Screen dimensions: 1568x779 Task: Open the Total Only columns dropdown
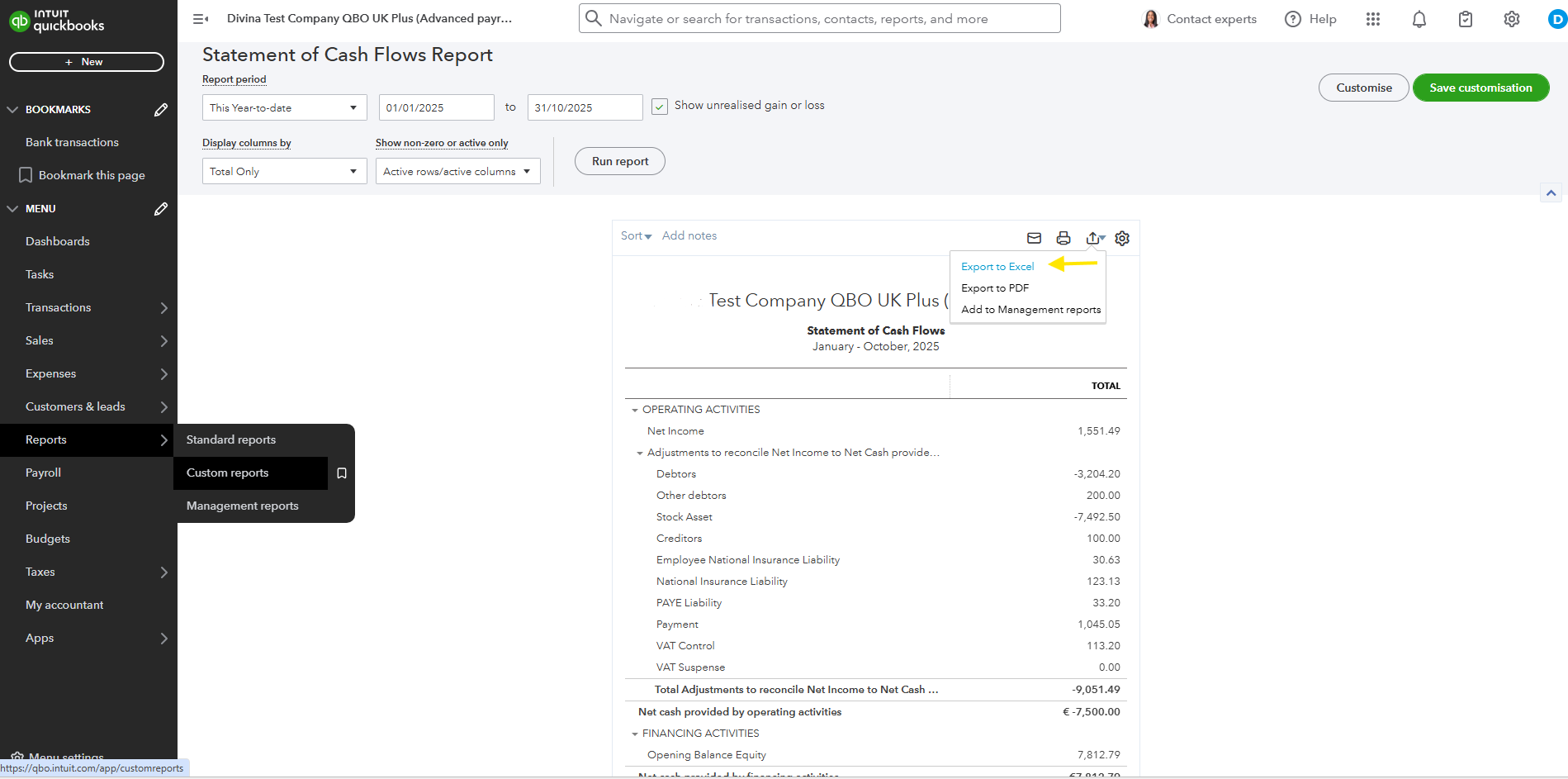[x=284, y=171]
